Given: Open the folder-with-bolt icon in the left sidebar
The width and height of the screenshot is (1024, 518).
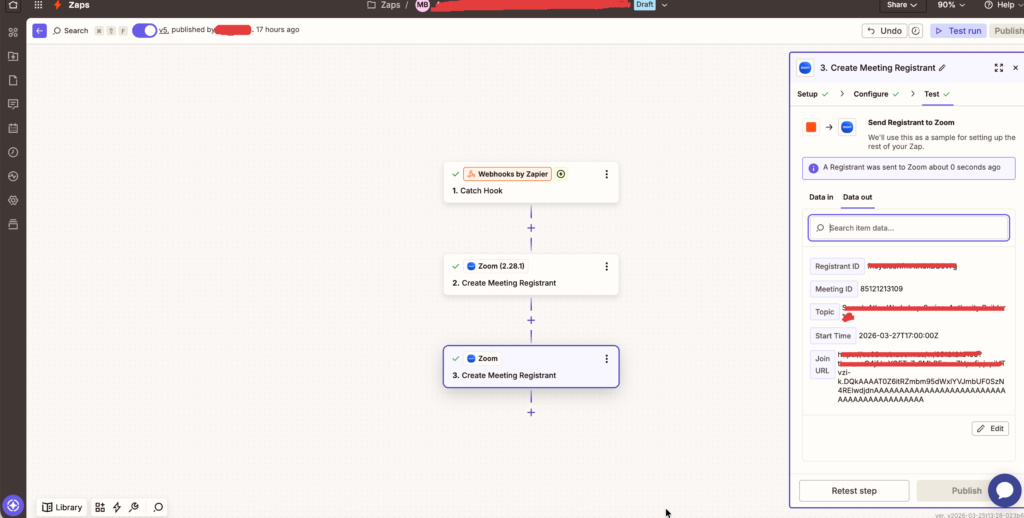Looking at the screenshot, I should click(12, 56).
